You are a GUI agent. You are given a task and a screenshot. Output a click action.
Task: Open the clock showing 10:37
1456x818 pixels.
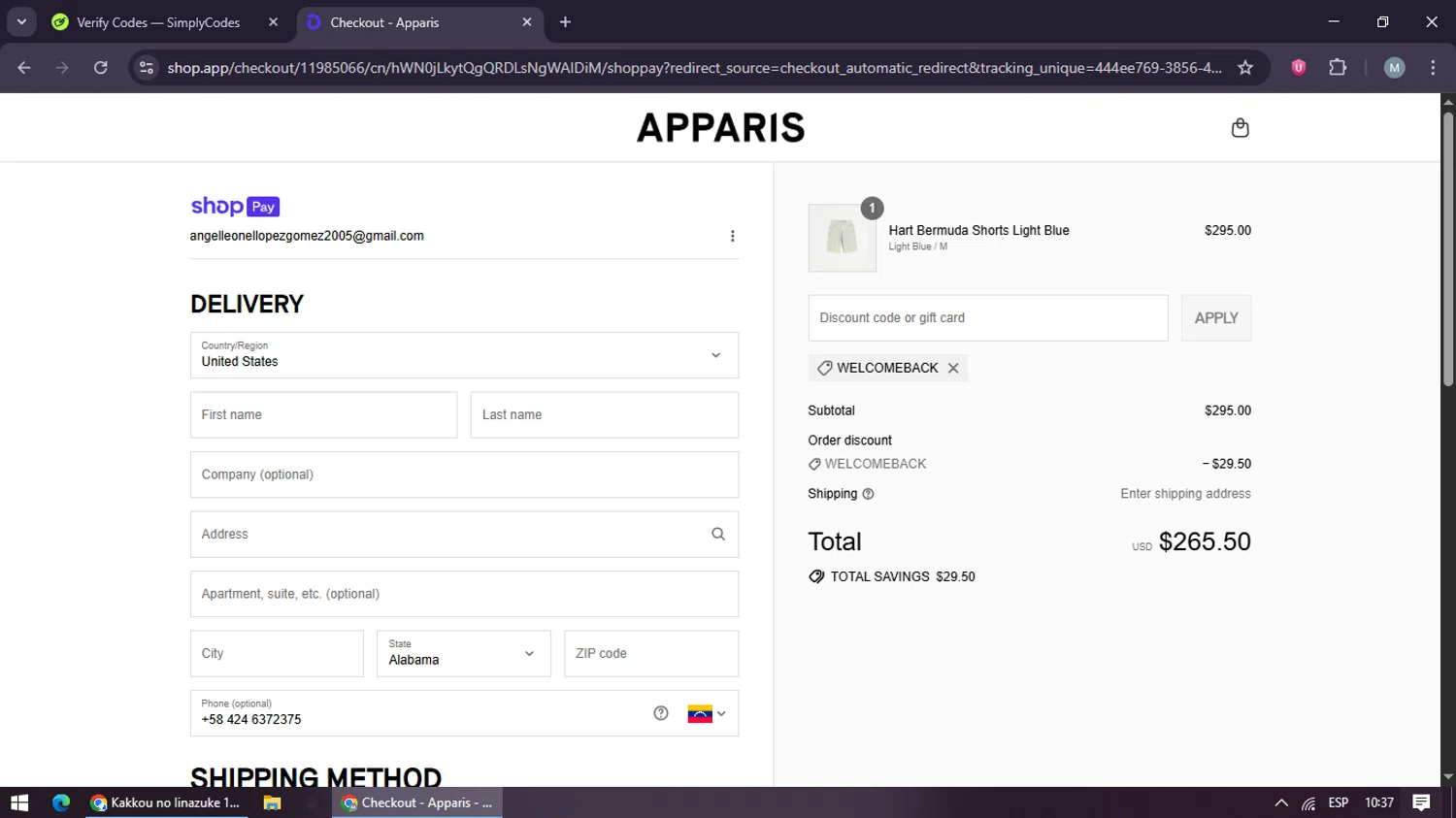click(x=1379, y=802)
